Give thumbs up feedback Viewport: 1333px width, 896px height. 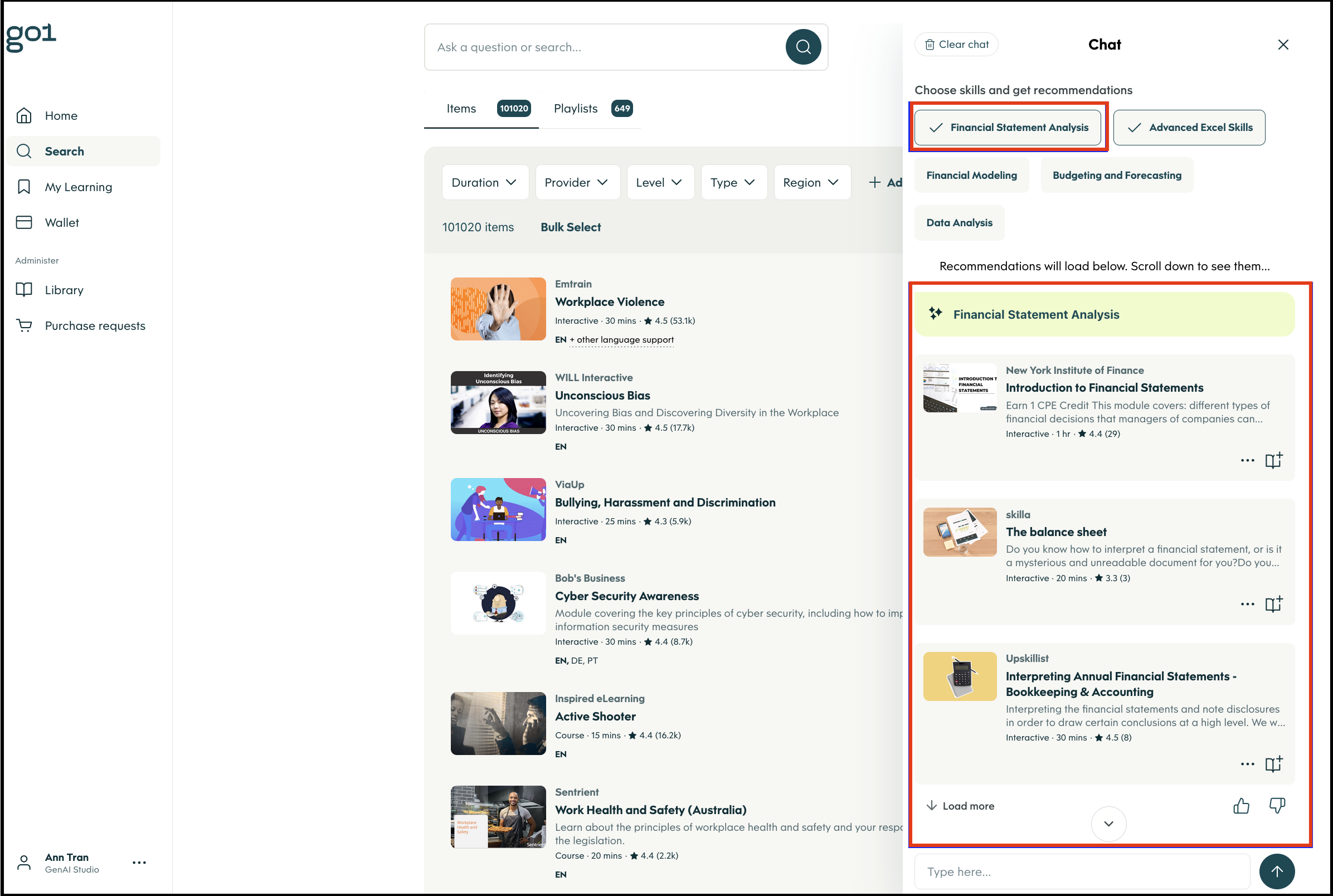[x=1241, y=806]
